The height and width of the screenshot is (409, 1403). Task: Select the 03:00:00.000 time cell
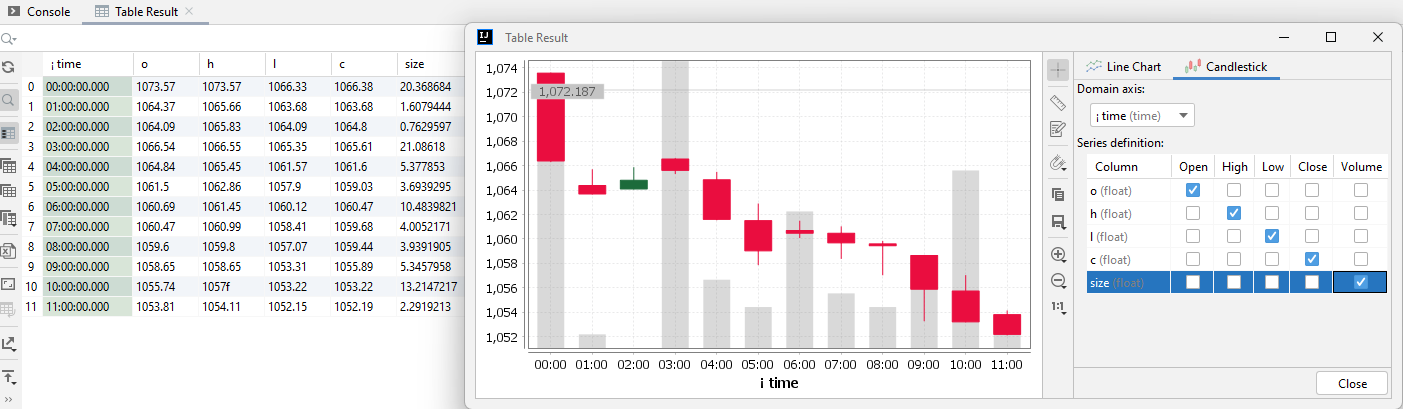[x=87, y=146]
